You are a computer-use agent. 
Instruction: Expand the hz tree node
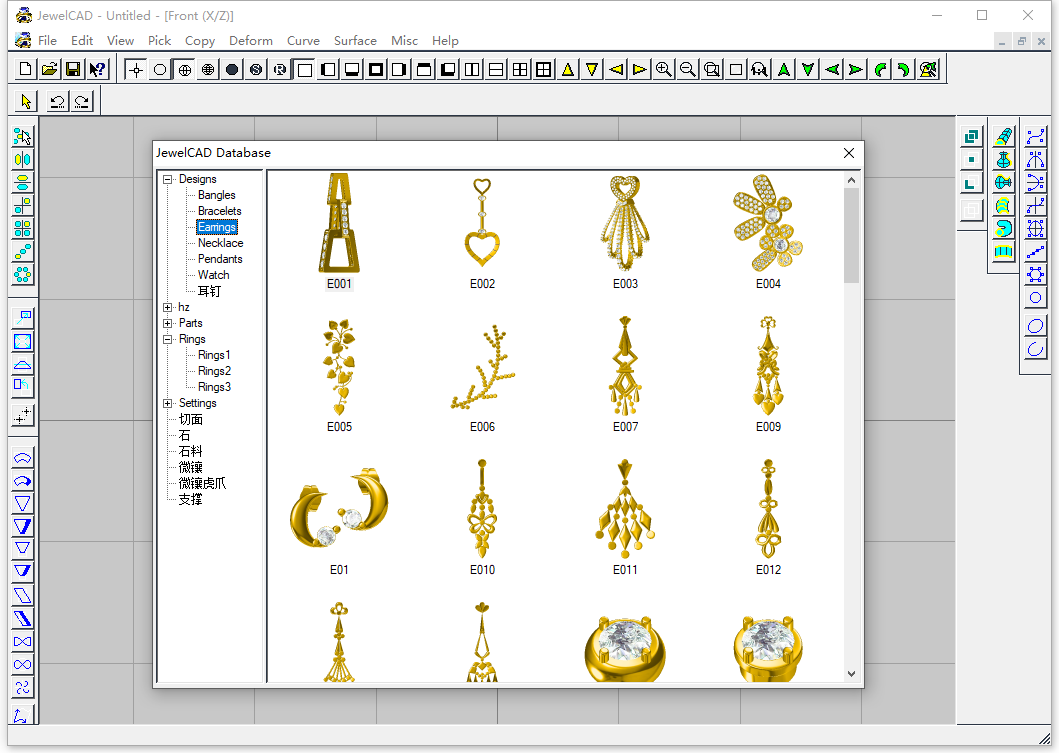click(x=167, y=307)
